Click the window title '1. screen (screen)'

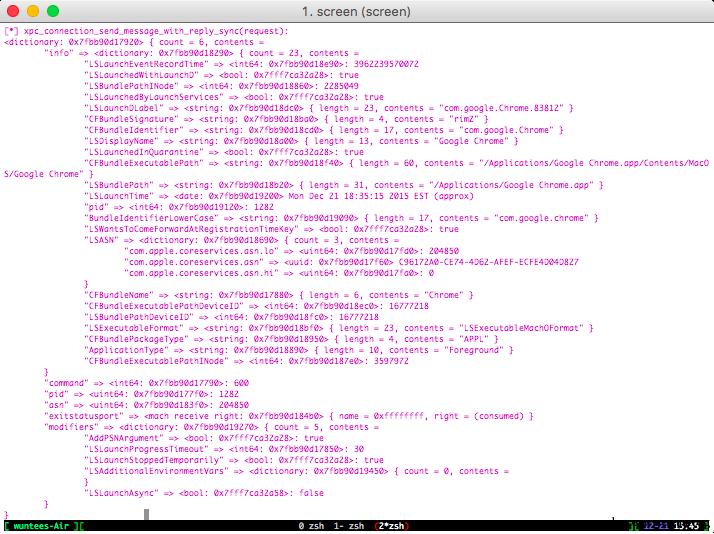[357, 11]
